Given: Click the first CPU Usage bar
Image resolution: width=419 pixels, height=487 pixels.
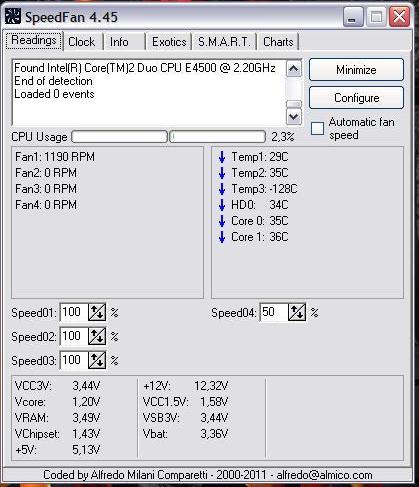Looking at the screenshot, I should tap(119, 137).
